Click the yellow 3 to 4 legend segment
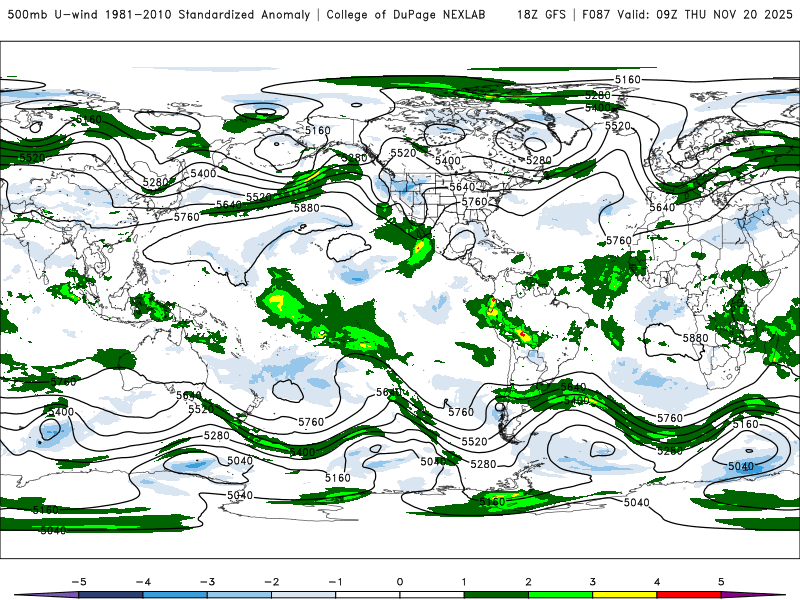The height and width of the screenshot is (600, 800). pos(625,595)
